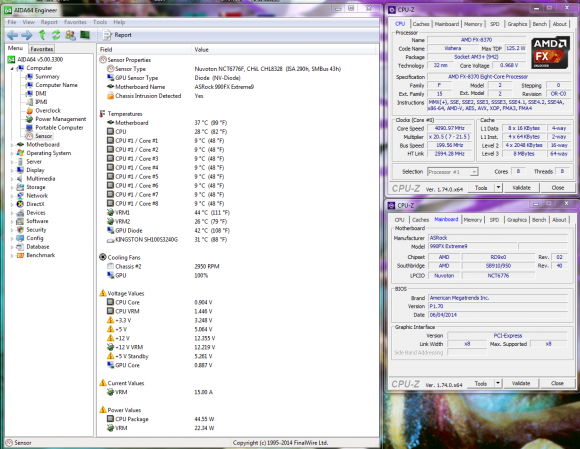Expand the Motherboard tree node
580x449 pixels.
pyautogui.click(x=12, y=145)
